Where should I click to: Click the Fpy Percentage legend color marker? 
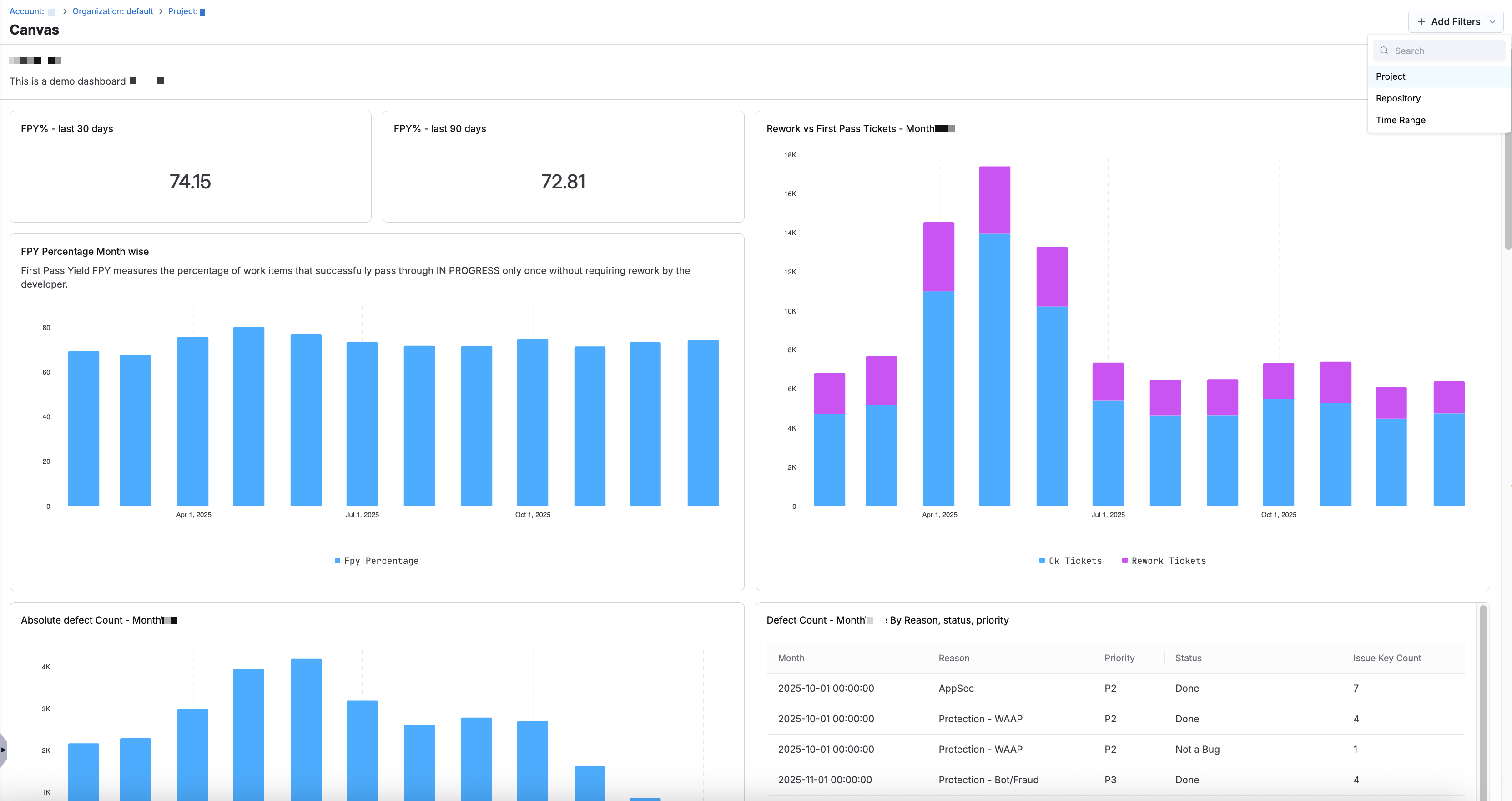click(x=338, y=560)
